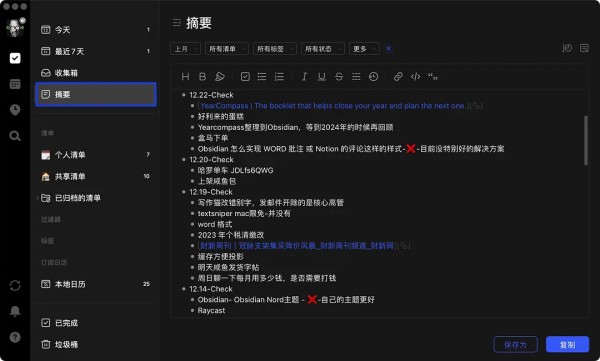The image size is (600, 361).
Task: Click the 清单 section header
Action: point(47,133)
